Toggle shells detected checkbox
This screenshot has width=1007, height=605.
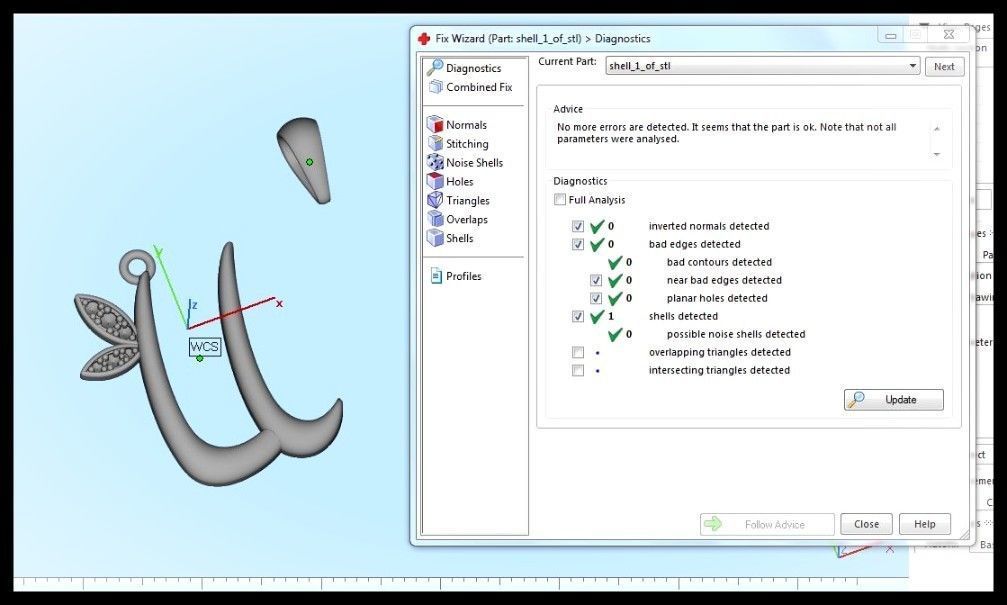pyautogui.click(x=578, y=316)
